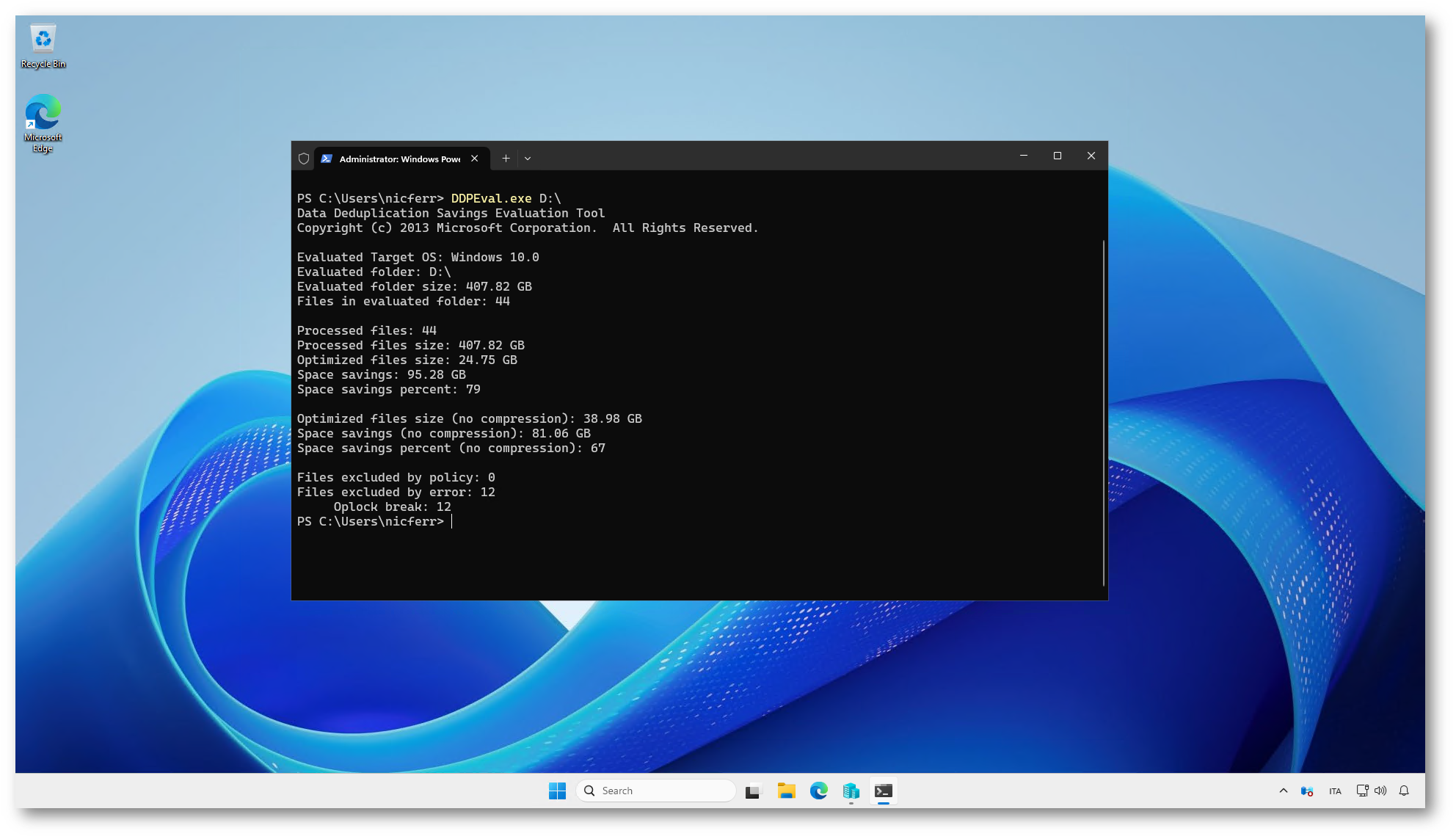Click the 'Data Deduplication Savings Evaluation Tool' line

[x=451, y=213]
